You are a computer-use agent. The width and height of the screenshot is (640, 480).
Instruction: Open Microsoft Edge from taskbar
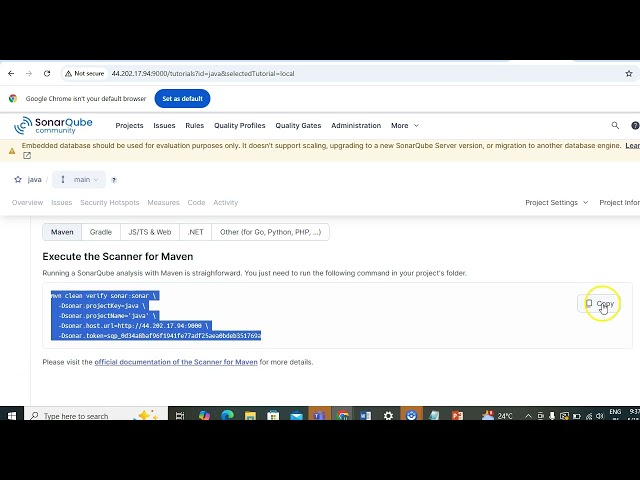(x=227, y=415)
